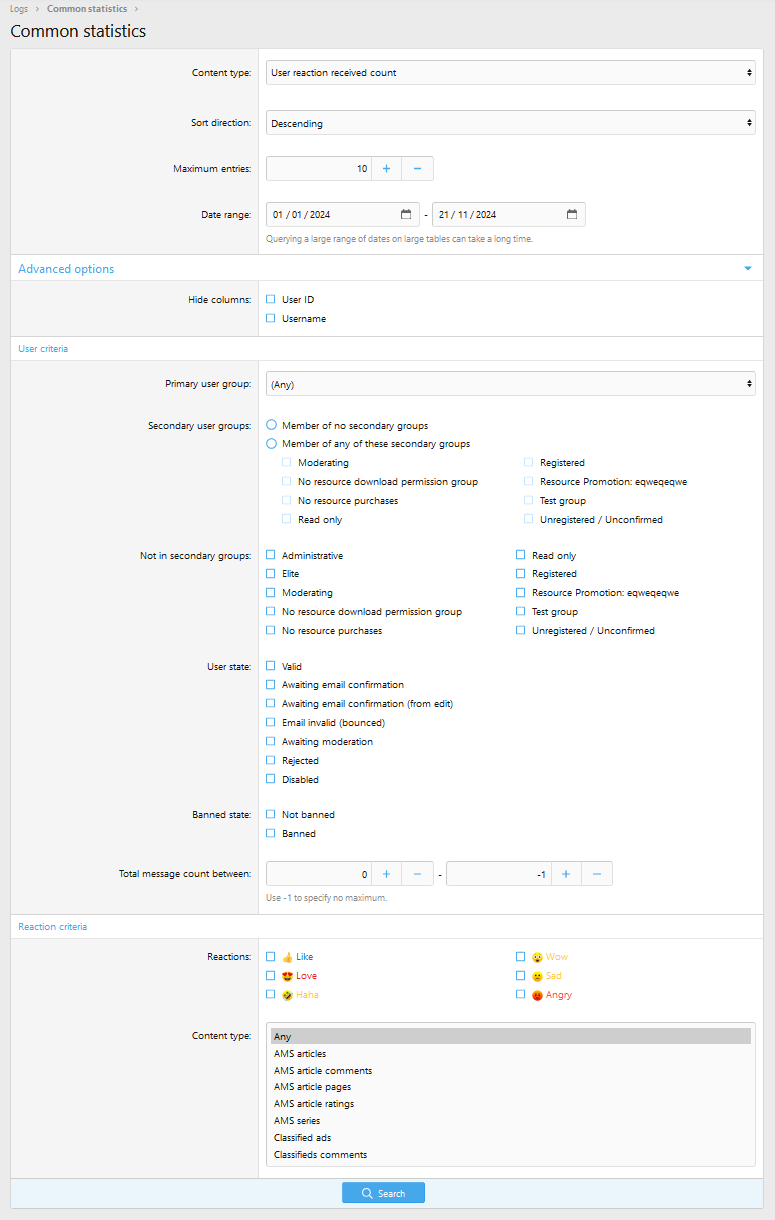The height and width of the screenshot is (1220, 775).
Task: Open the Sort direction dropdown
Action: coord(511,123)
